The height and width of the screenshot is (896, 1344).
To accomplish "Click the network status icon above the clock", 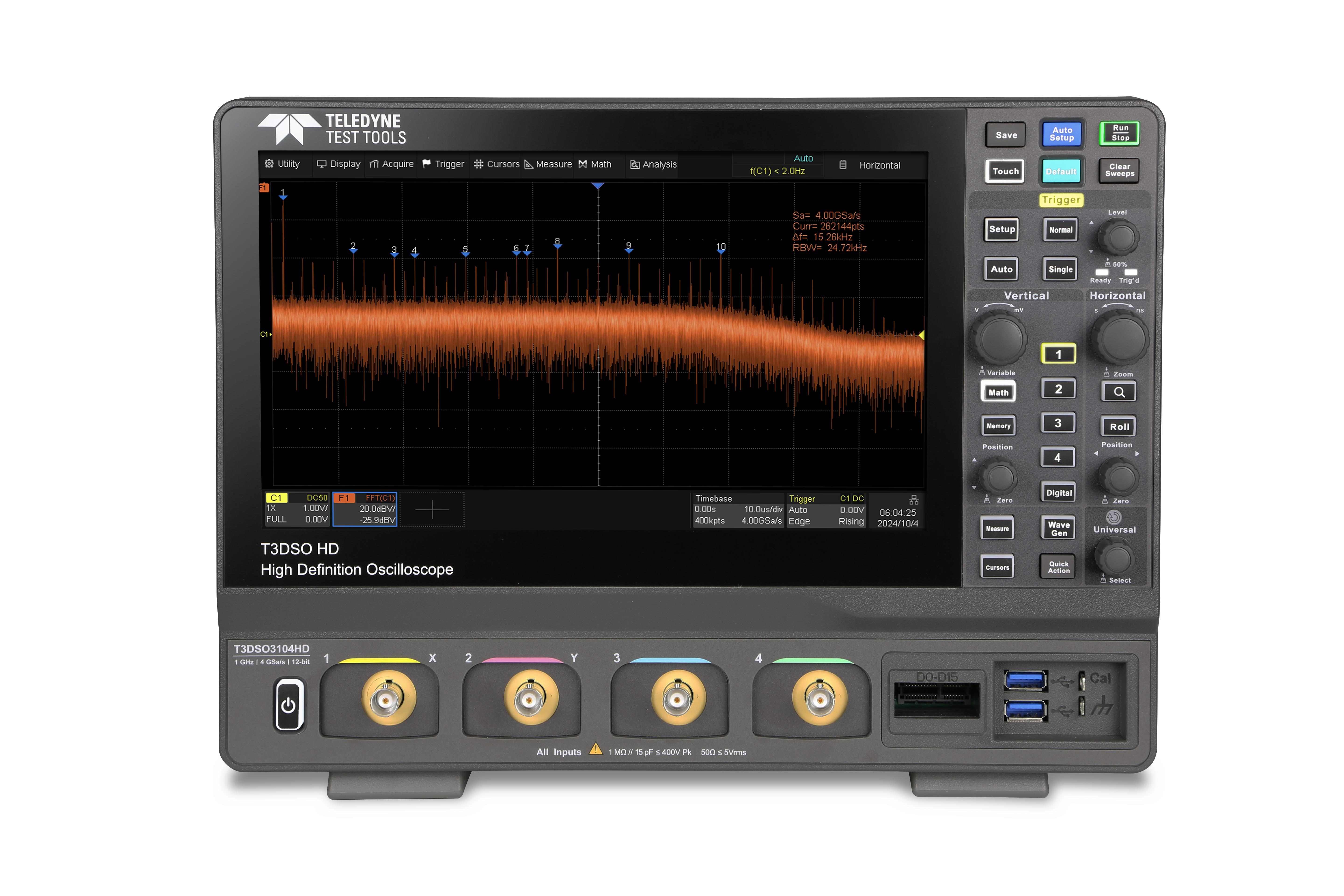I will 914,500.
